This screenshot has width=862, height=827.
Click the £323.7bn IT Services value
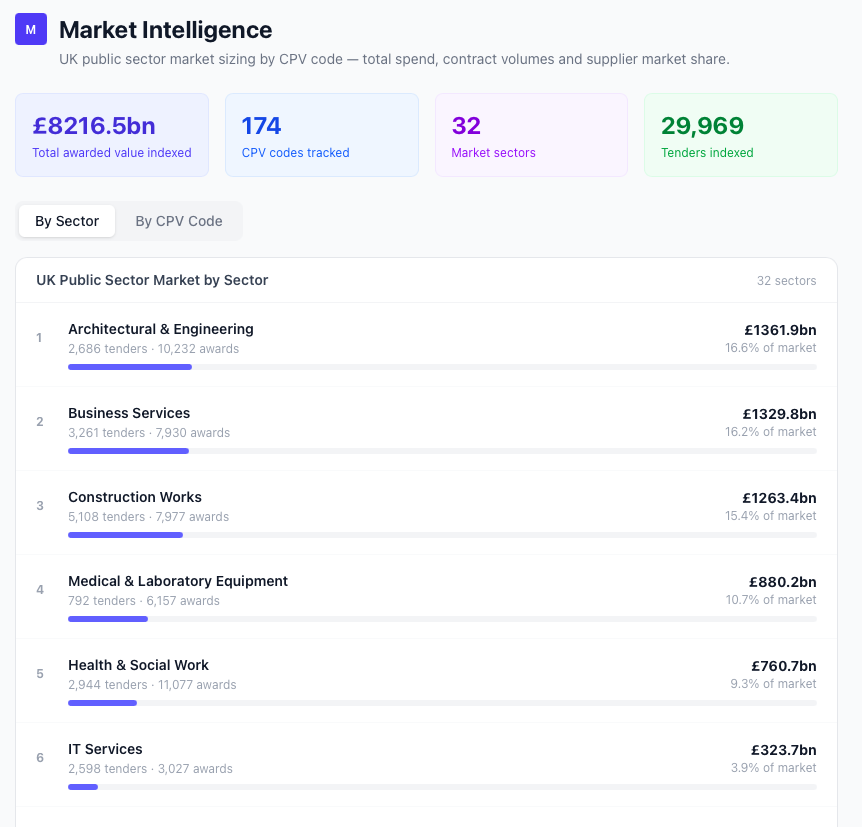(783, 749)
